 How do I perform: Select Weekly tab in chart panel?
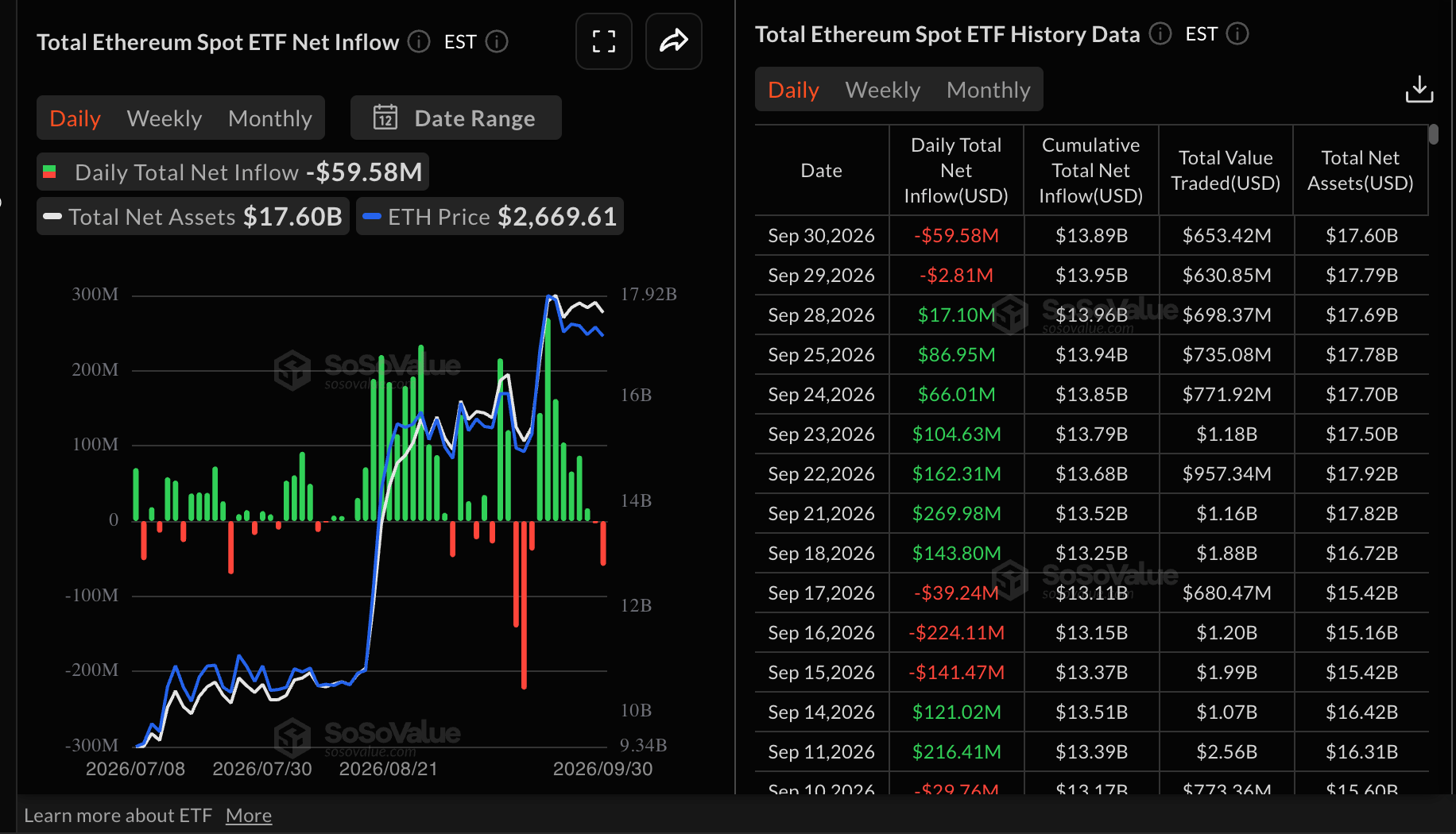tap(165, 118)
